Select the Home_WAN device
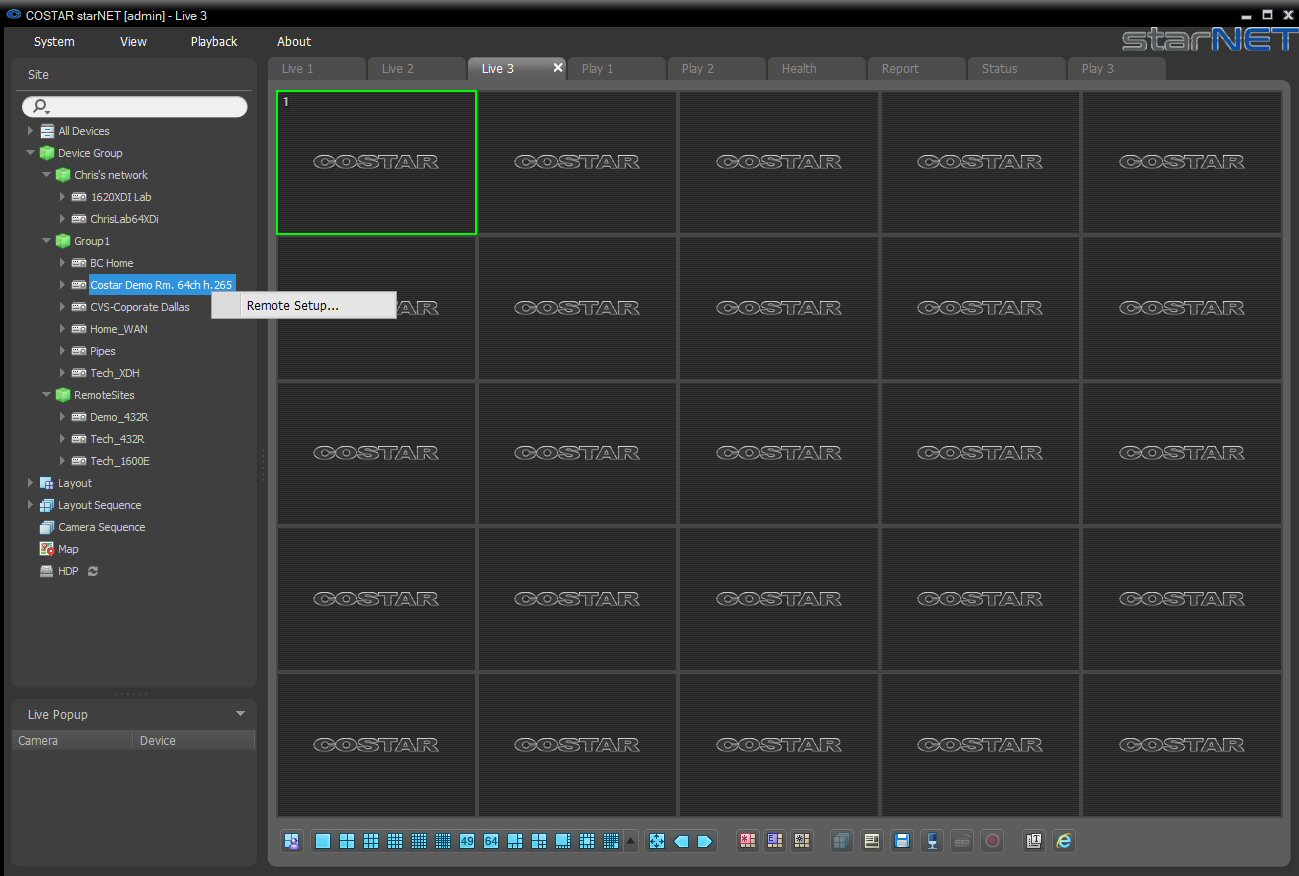This screenshot has width=1299, height=876. click(x=118, y=329)
